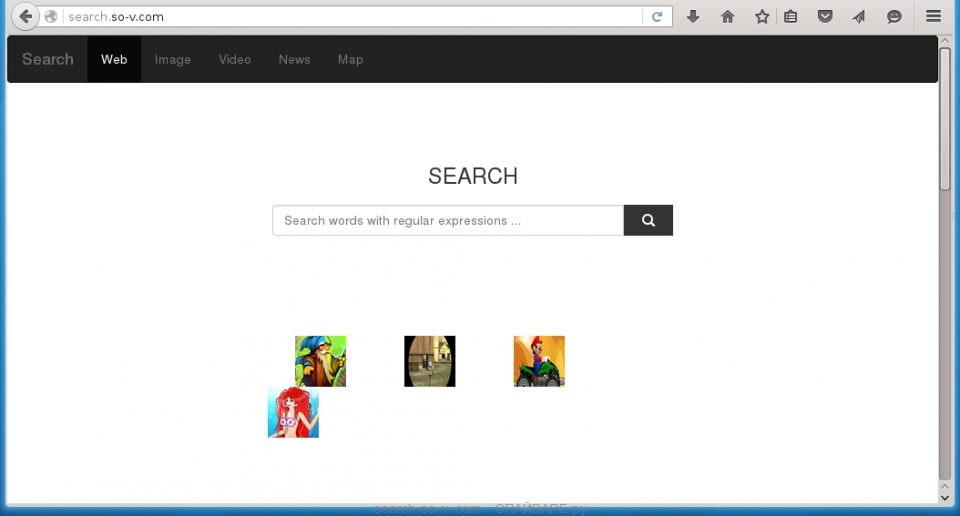Open the hamburger menu in the toolbar
Viewport: 960px width, 516px height.
coord(933,17)
